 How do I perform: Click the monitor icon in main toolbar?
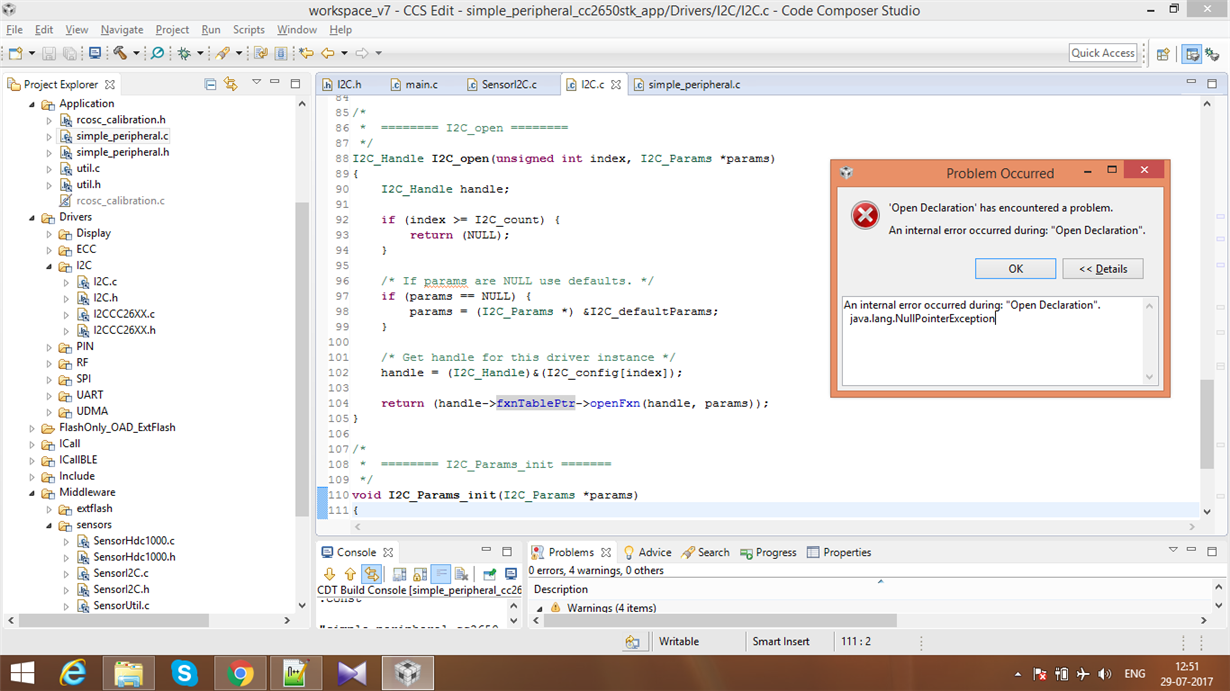[x=95, y=53]
